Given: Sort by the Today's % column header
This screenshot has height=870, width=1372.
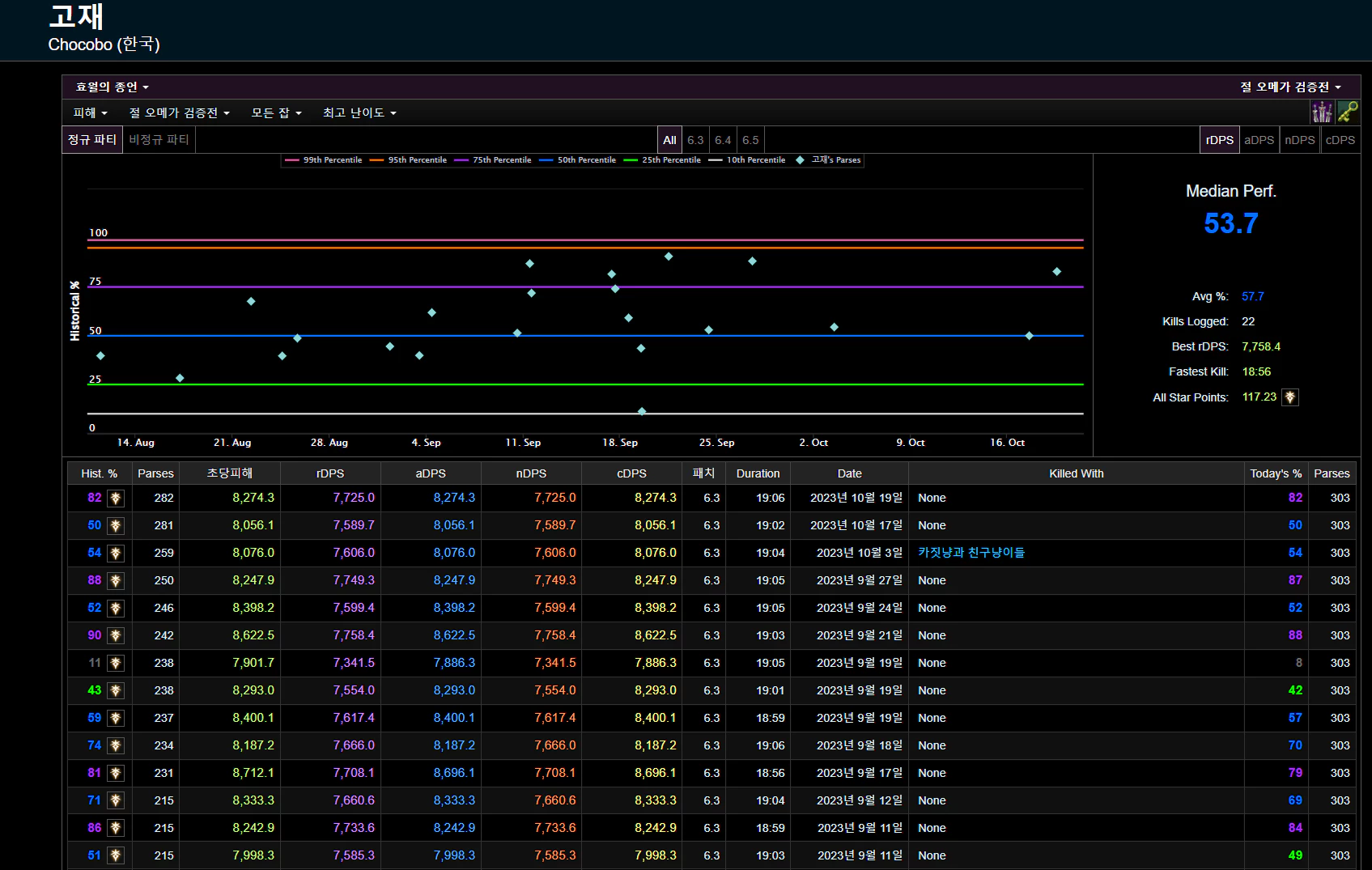Looking at the screenshot, I should [1276, 473].
